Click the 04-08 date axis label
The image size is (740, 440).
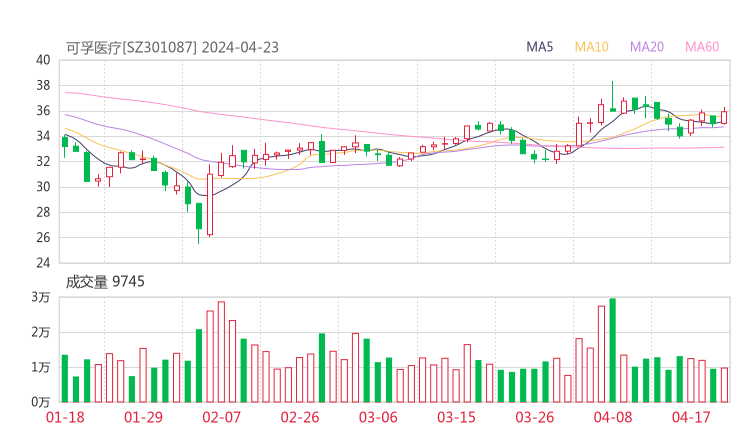613,417
